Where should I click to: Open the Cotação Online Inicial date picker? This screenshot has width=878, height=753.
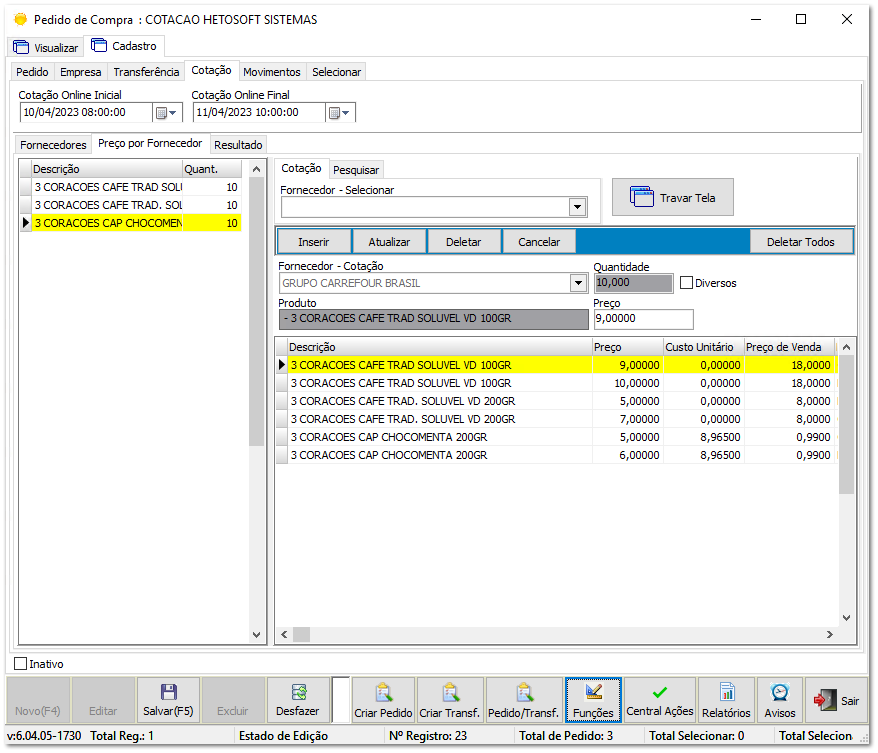(x=166, y=113)
